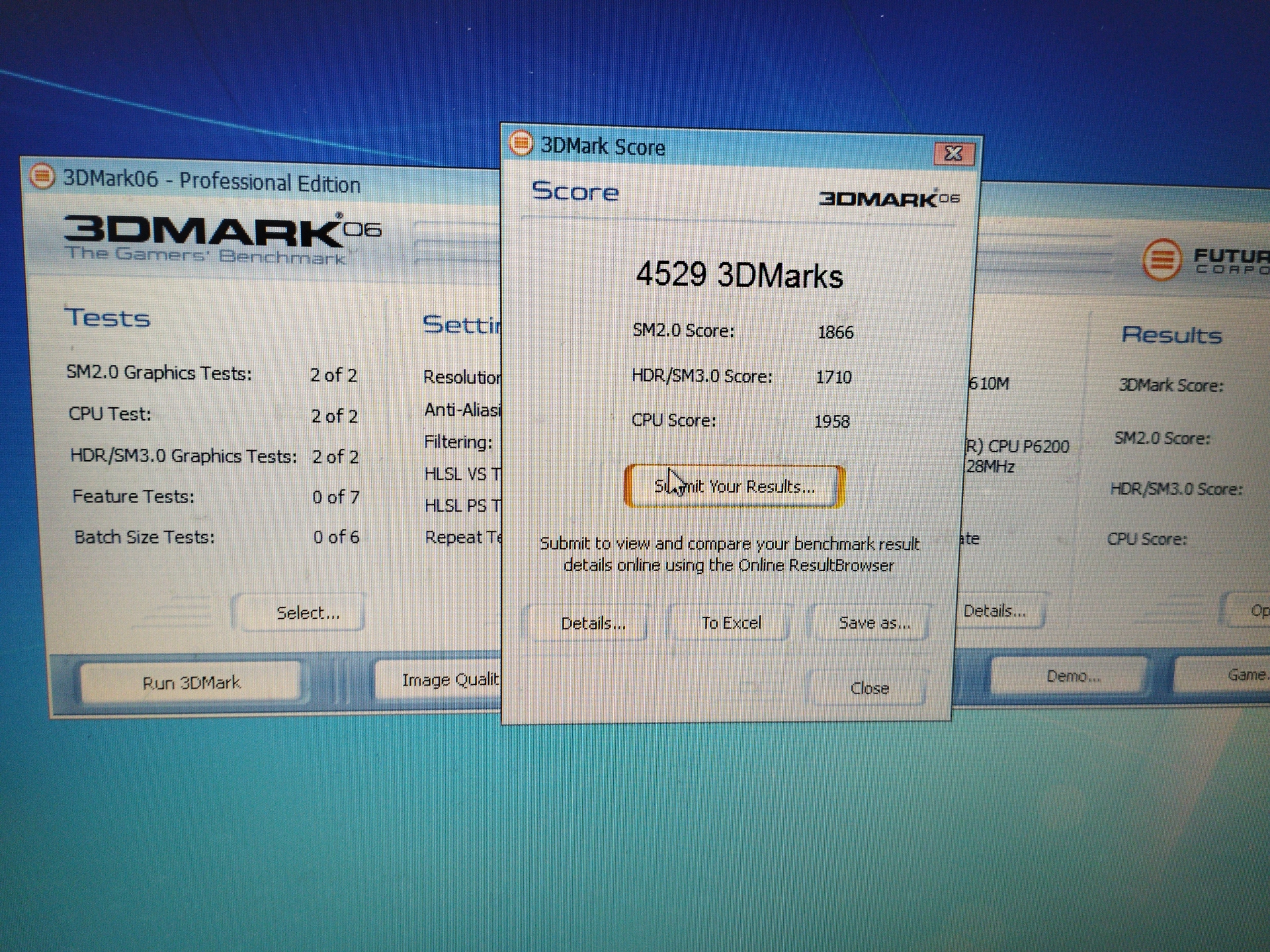Click Close button in Score dialog

click(868, 688)
